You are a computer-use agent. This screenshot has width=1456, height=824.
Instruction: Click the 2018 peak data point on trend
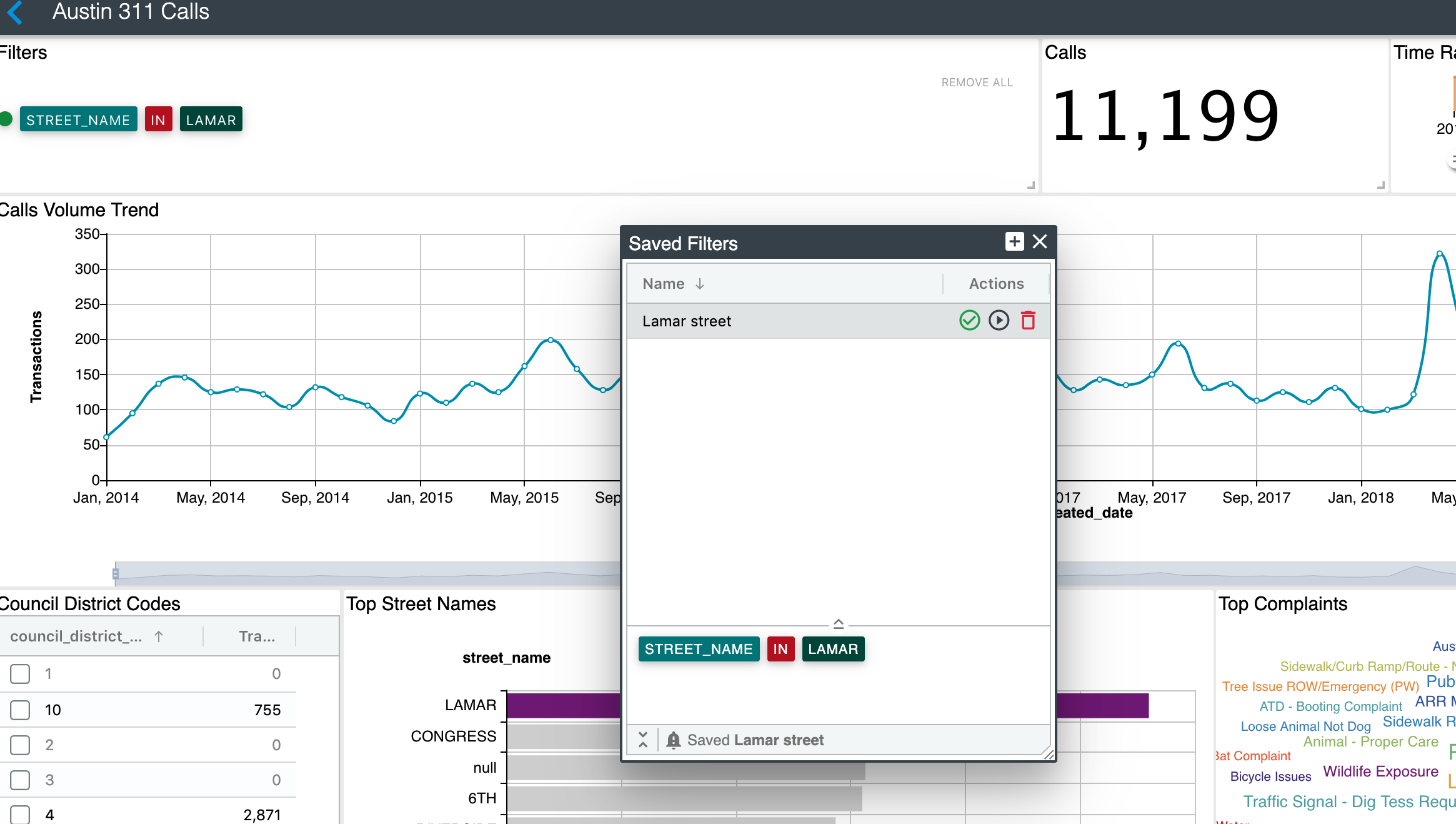tap(1440, 253)
